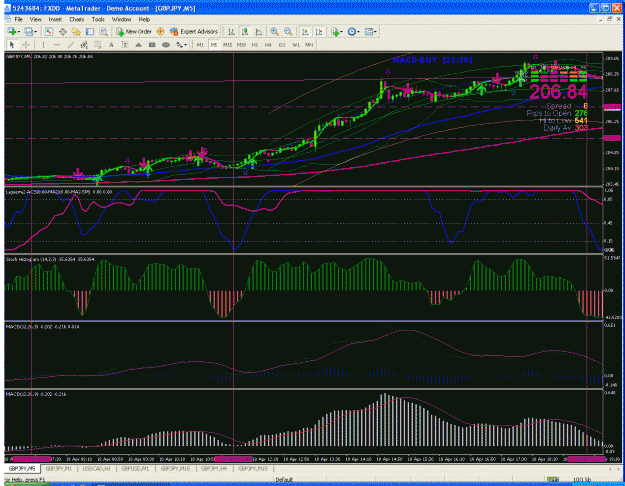Switch chart to Line Chart mode
The height and width of the screenshot is (486, 625).
259,31
